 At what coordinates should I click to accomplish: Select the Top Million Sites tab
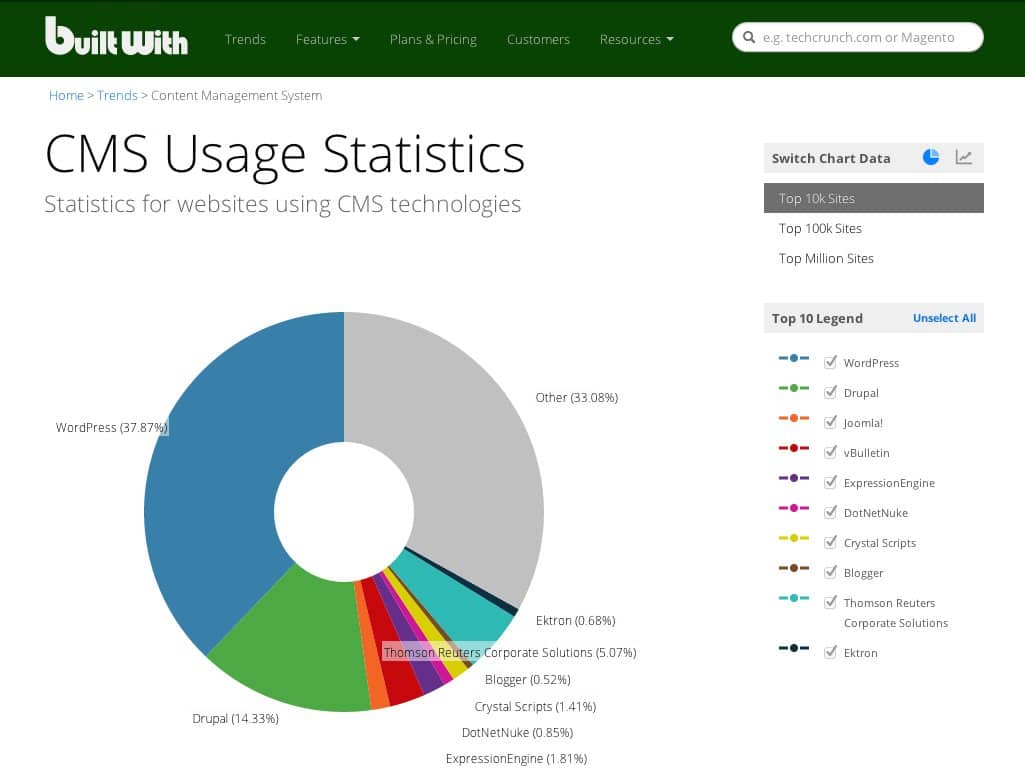point(873,258)
